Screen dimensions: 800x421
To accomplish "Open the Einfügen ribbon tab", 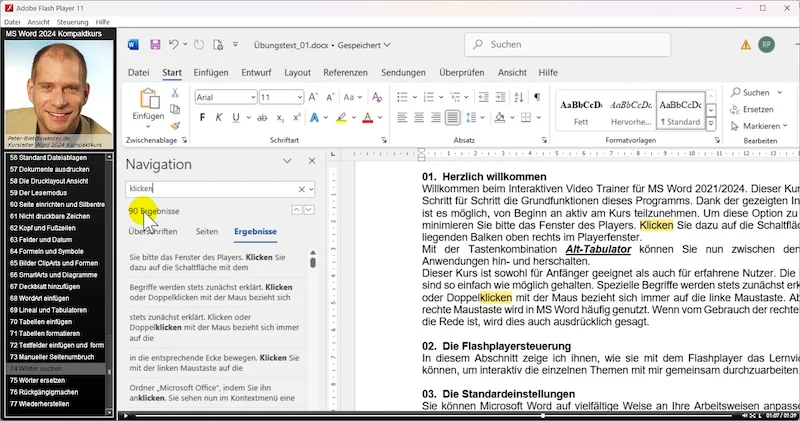I will 211,72.
